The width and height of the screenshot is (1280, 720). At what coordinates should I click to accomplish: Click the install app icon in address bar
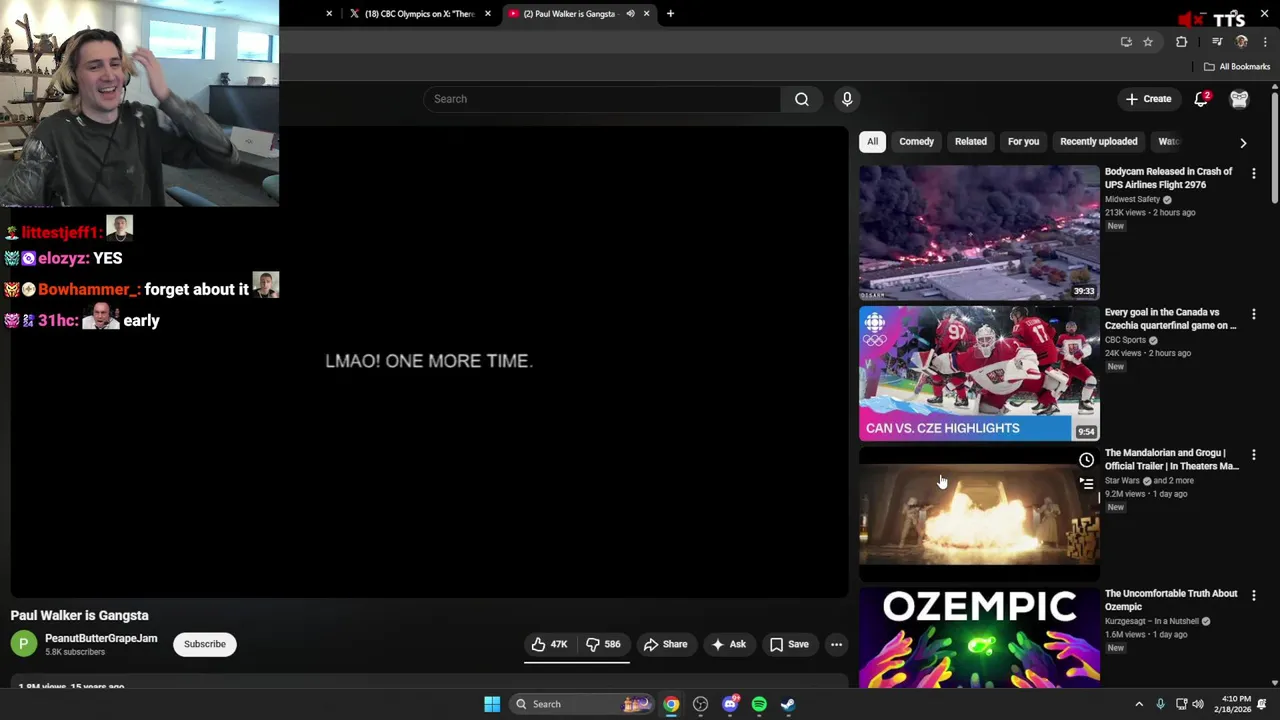coord(1126,42)
